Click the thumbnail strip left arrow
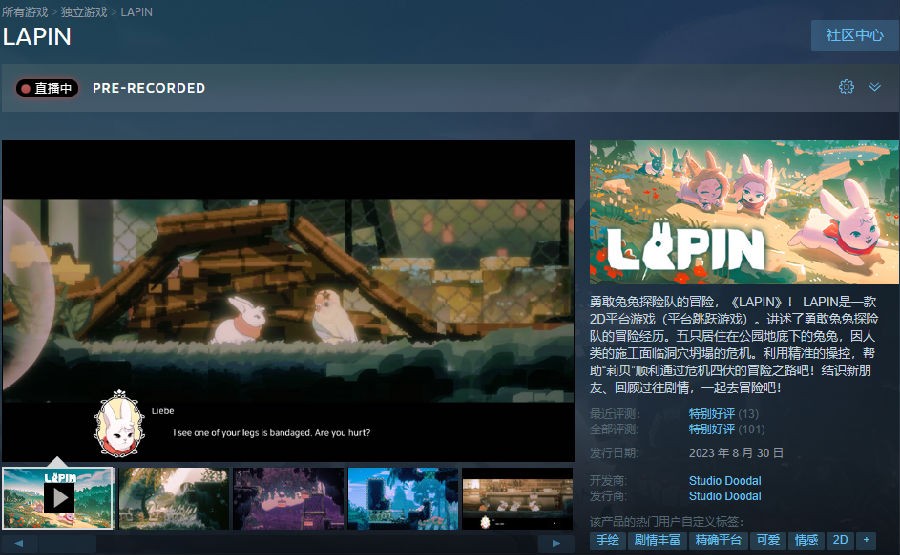 pyautogui.click(x=19, y=543)
